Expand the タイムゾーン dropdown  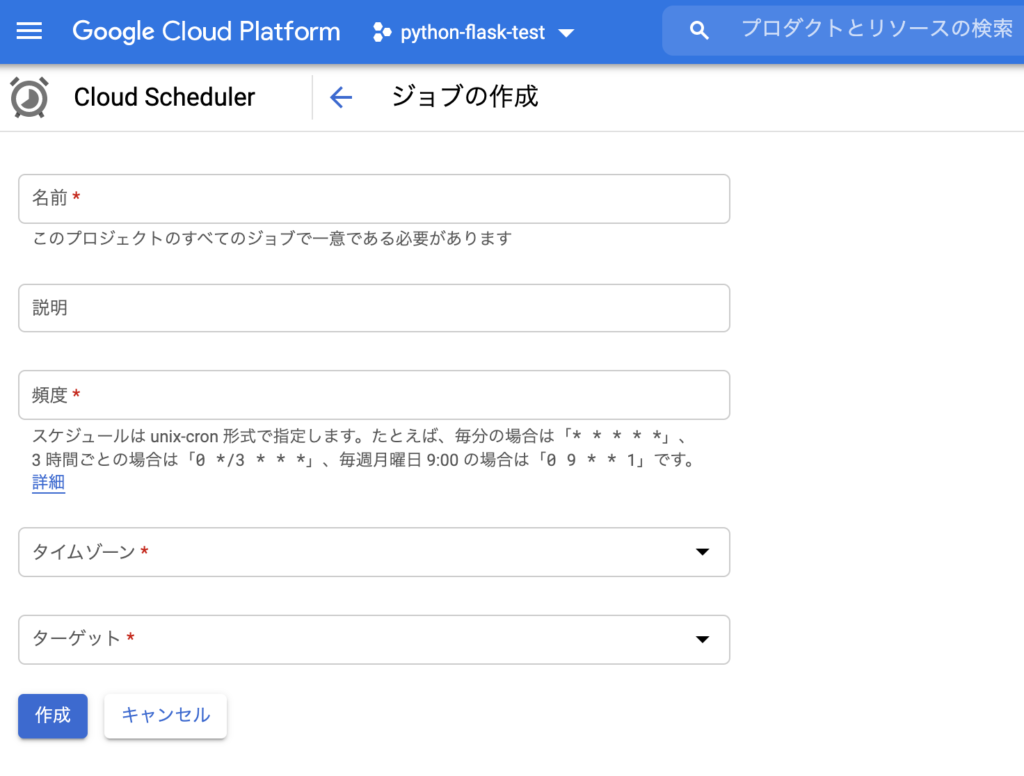point(374,552)
